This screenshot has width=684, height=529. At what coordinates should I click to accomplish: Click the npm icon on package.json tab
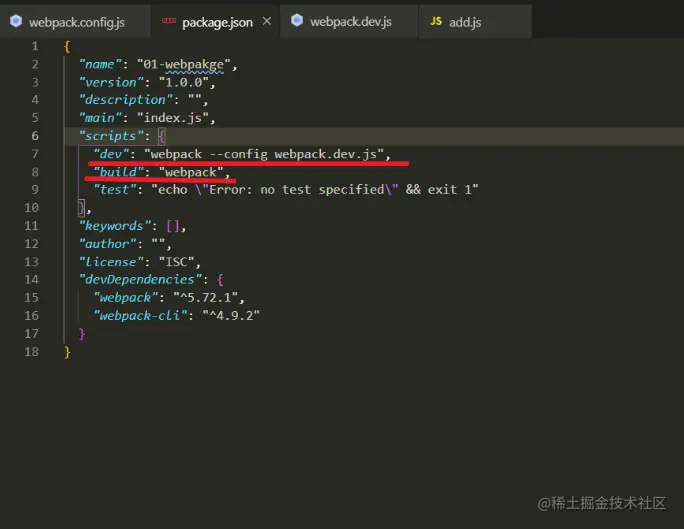click(169, 21)
